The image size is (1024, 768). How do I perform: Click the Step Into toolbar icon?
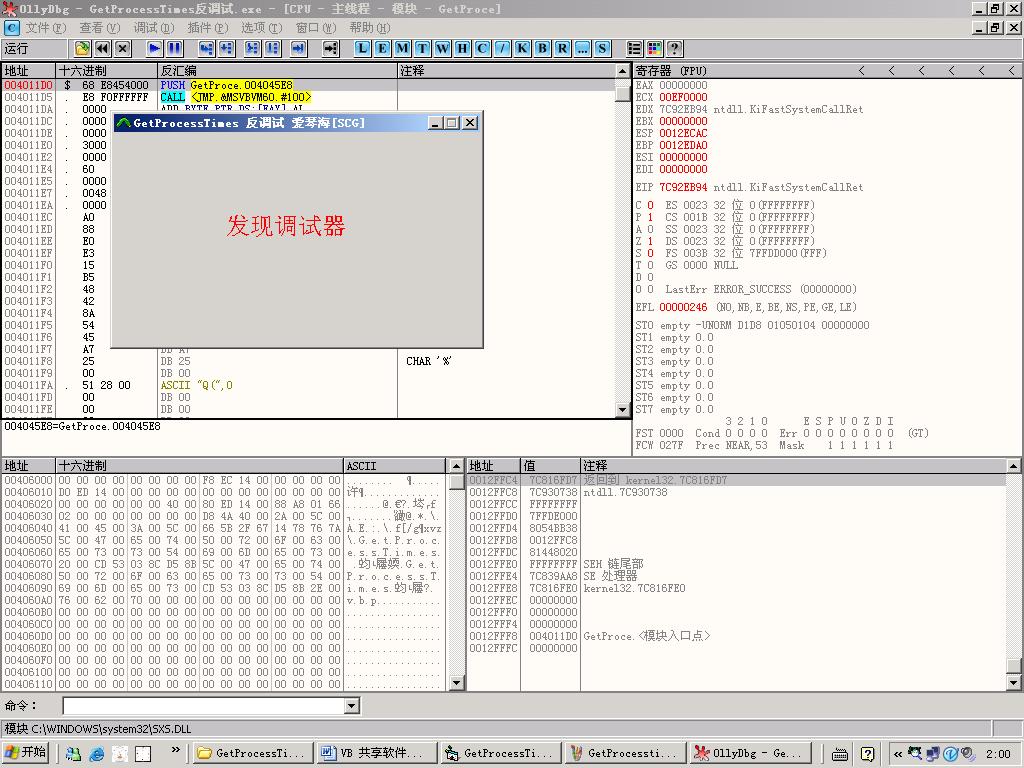click(x=206, y=48)
